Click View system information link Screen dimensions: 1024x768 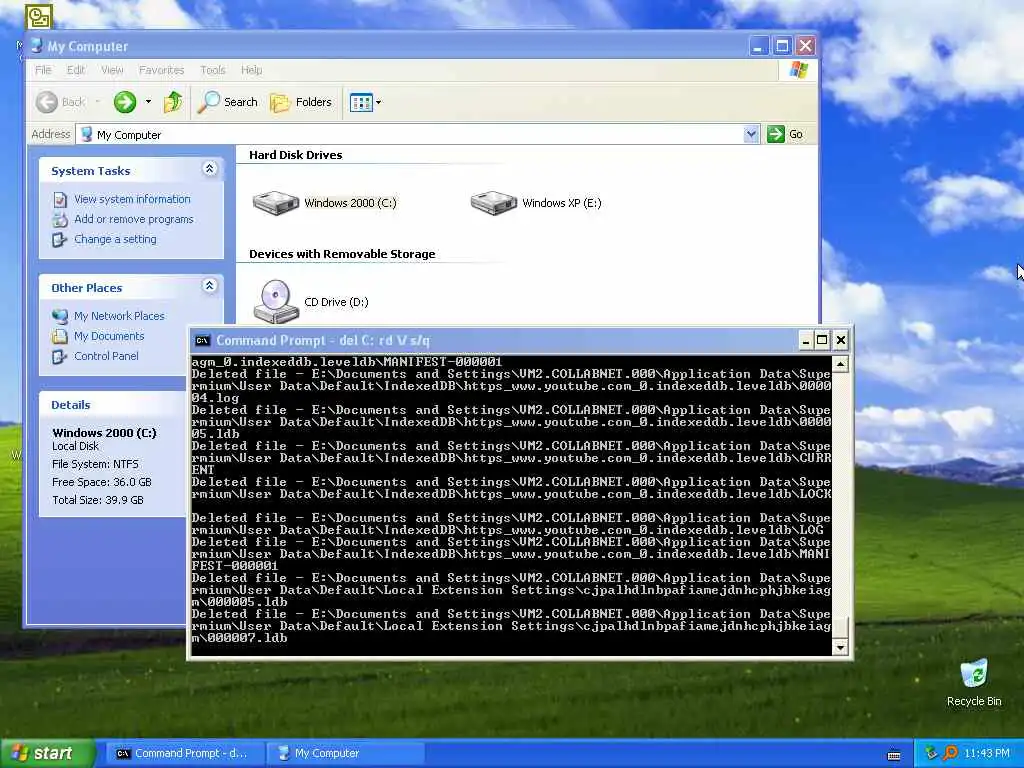click(x=132, y=199)
